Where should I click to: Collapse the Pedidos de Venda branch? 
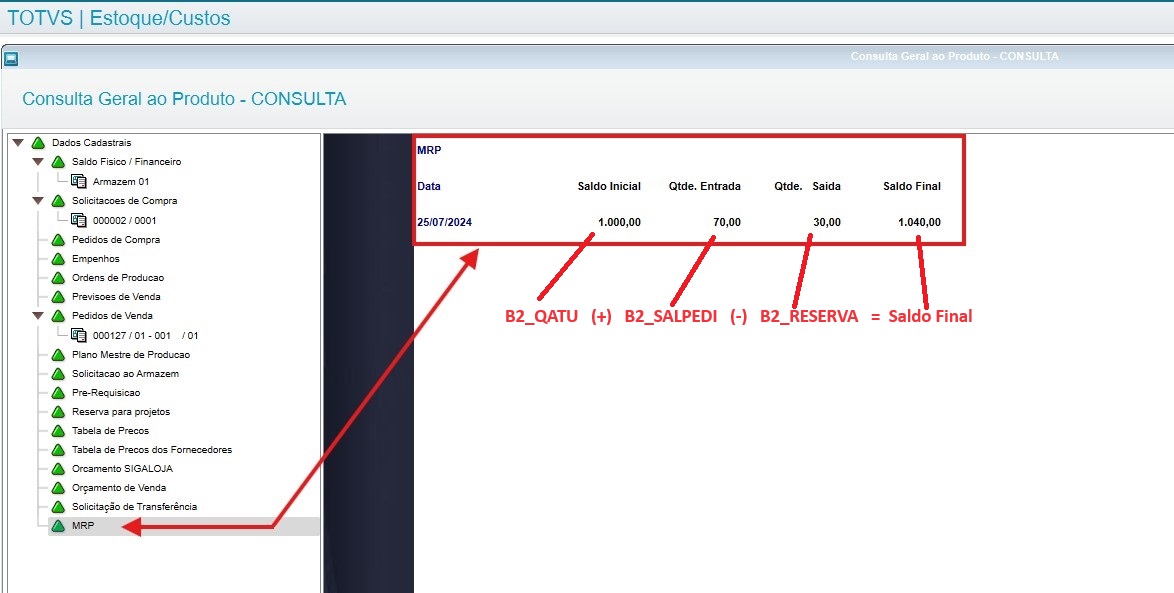(x=38, y=316)
